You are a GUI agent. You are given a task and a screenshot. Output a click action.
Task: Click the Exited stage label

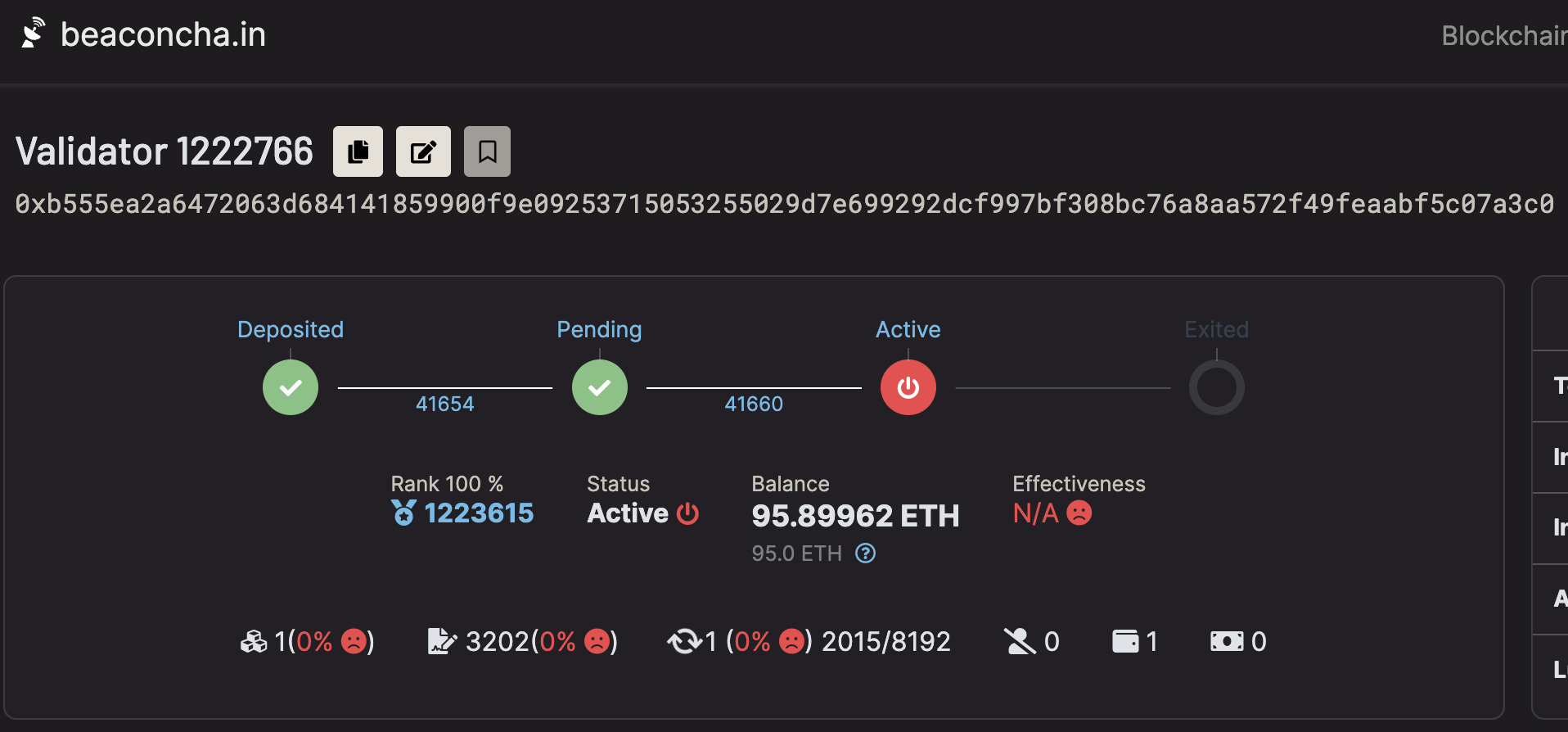tap(1217, 329)
